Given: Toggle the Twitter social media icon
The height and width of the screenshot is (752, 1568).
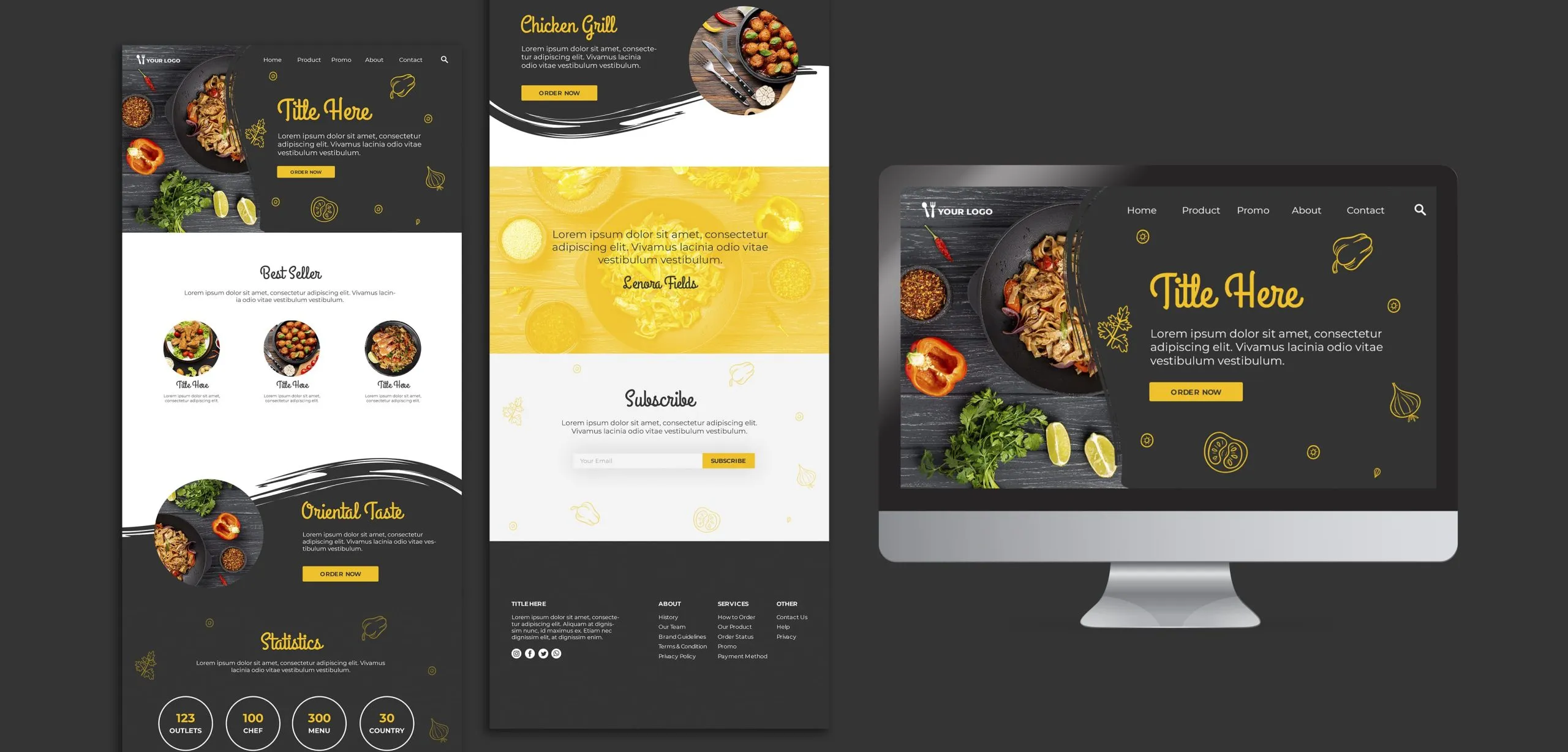Looking at the screenshot, I should 541,653.
